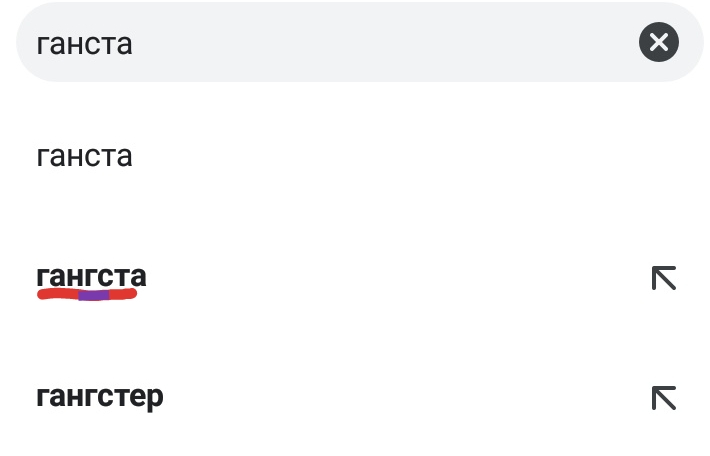Search for the bold "гангста" suggestion
This screenshot has width=710, height=456.
tap(91, 275)
